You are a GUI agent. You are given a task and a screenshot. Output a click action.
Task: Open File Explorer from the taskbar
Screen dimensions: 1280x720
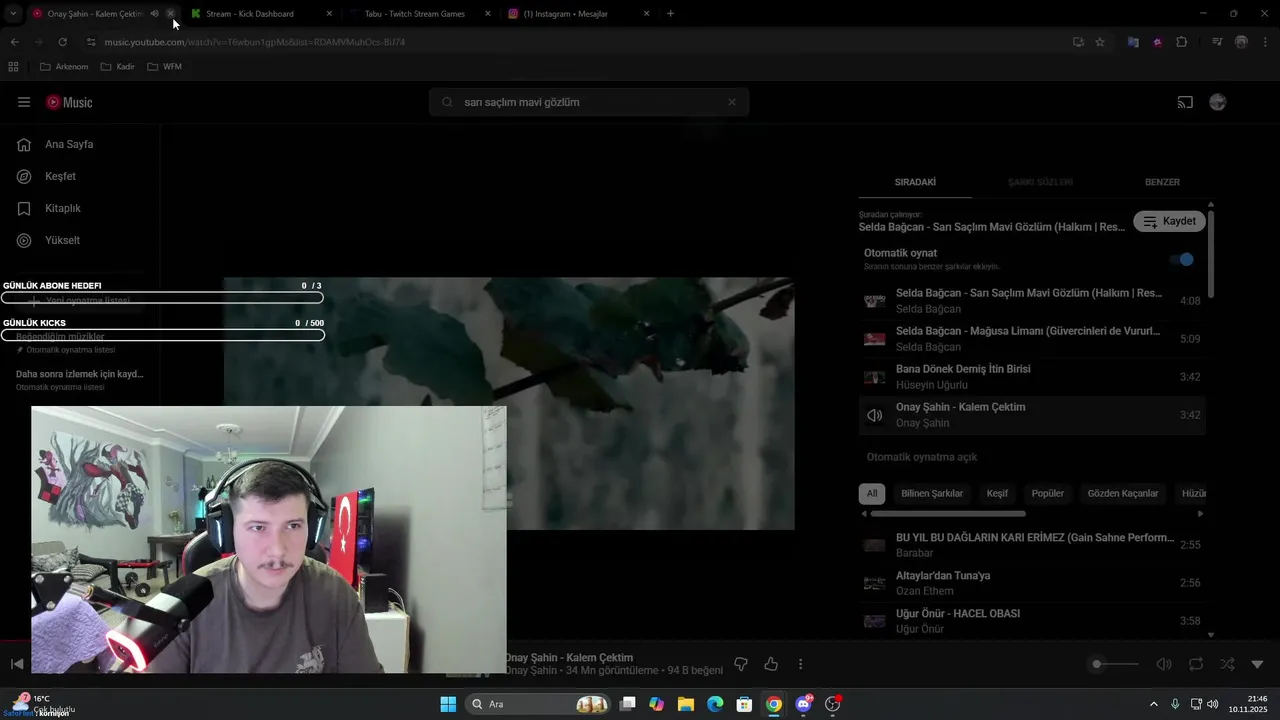686,704
